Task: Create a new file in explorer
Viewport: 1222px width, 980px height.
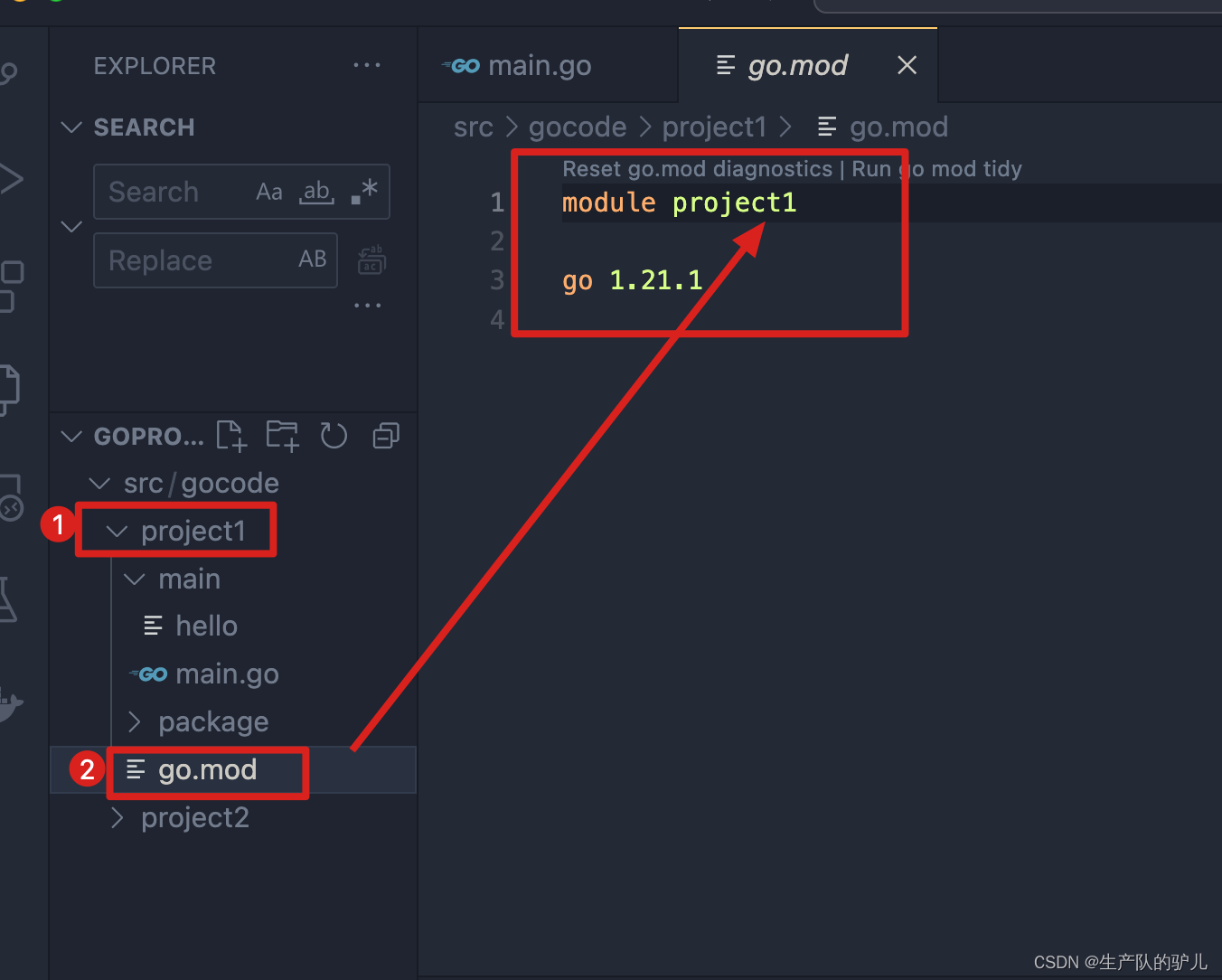Action: pos(231,436)
